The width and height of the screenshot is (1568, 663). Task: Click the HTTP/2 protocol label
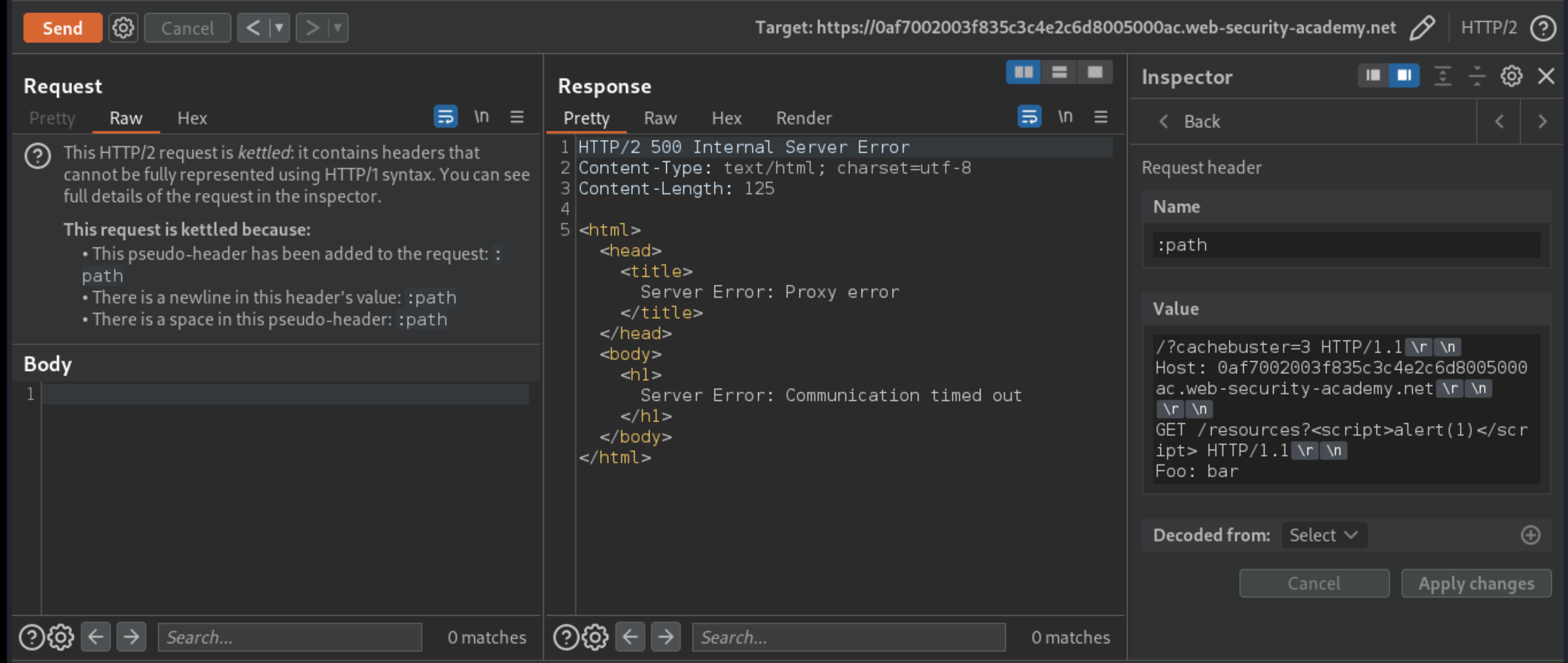(1489, 28)
